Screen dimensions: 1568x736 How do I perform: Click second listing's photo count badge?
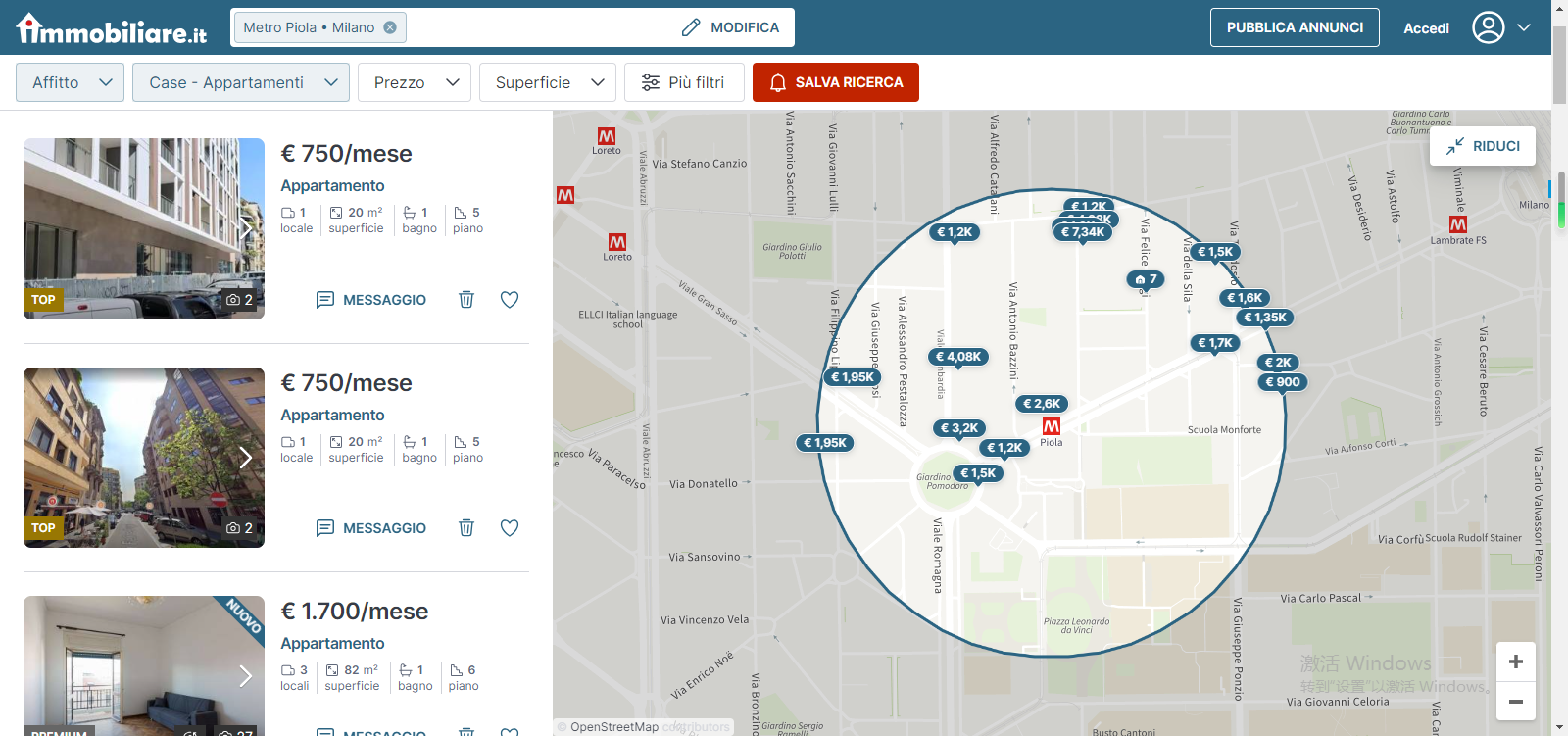coord(240,528)
